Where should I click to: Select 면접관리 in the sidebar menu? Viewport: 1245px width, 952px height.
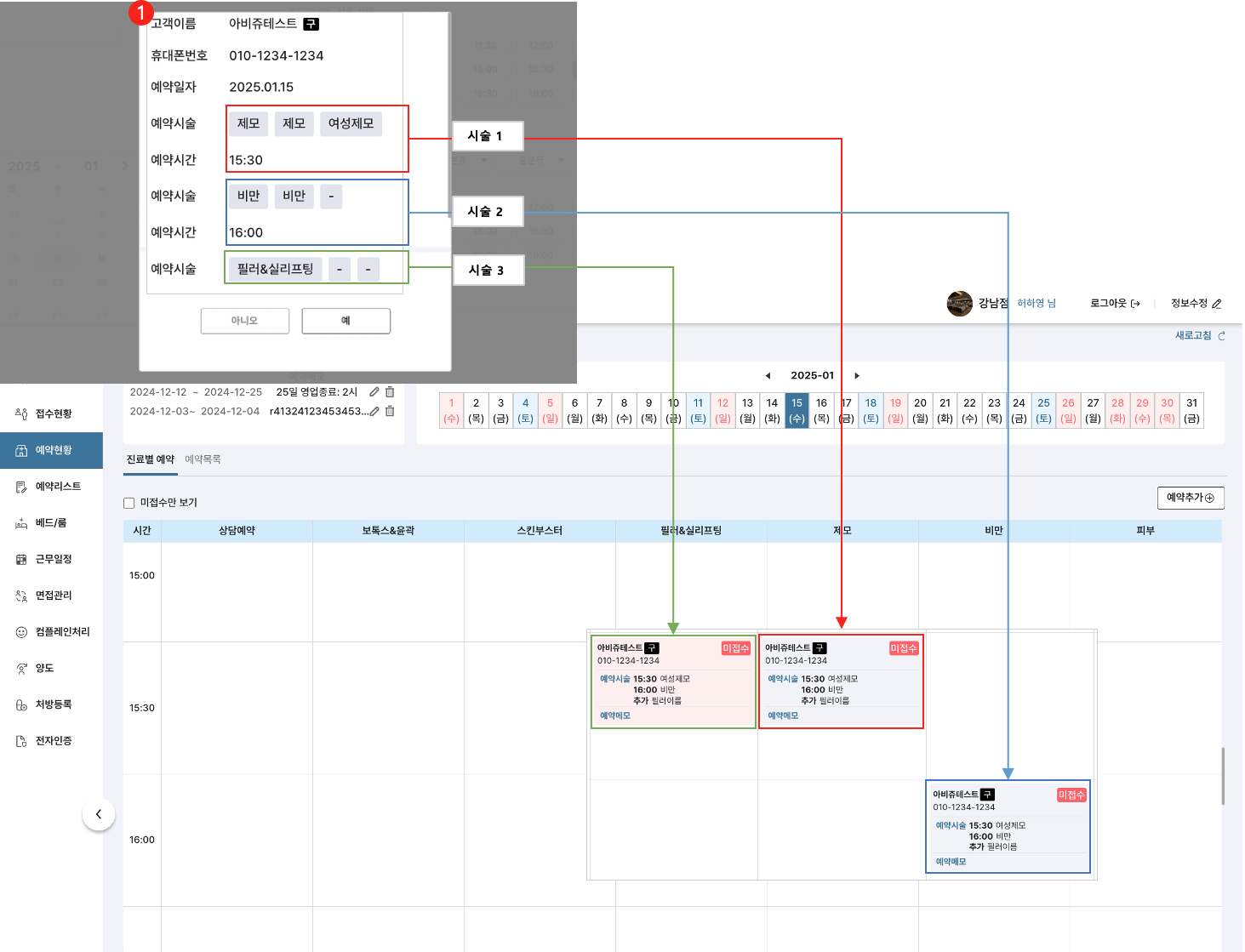tap(51, 596)
